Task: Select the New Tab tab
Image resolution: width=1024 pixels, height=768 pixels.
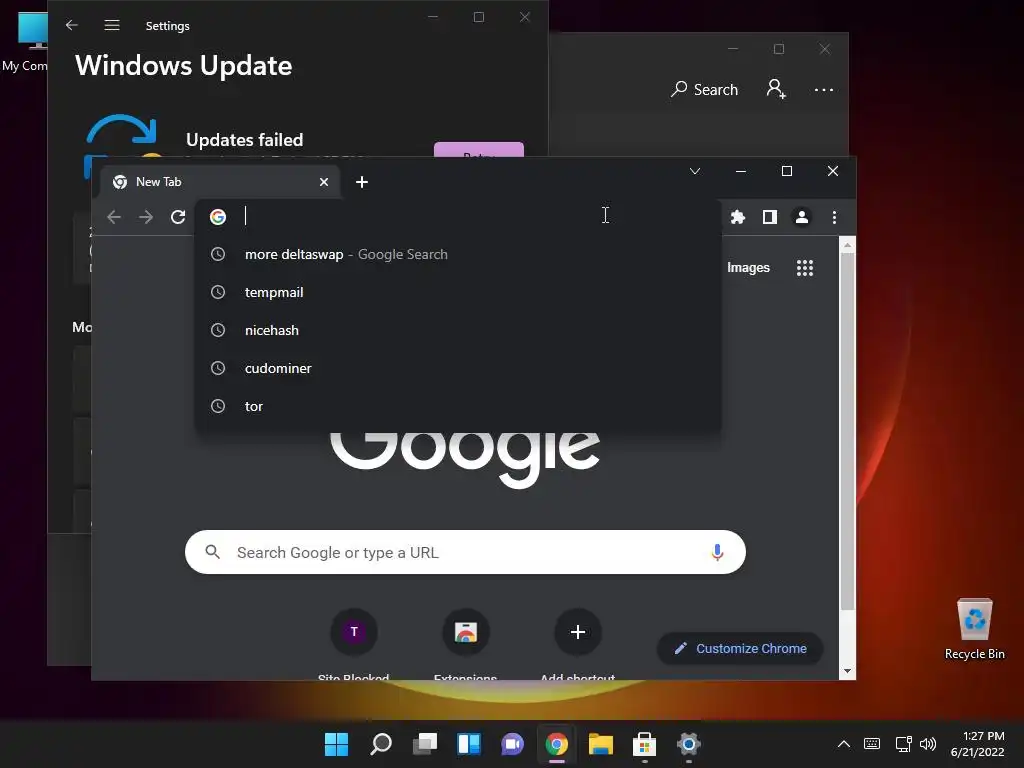Action: coord(219,182)
